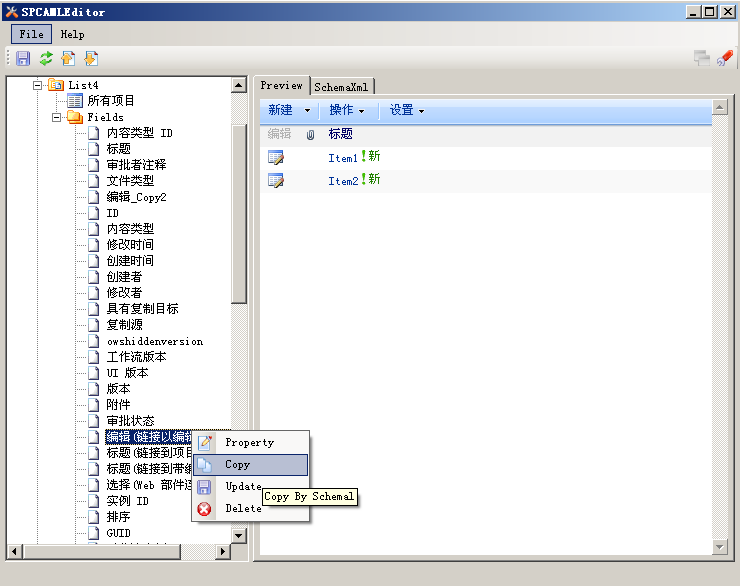740x586 pixels.
Task: Click the document icon next to 审批状态
Action: pos(94,421)
